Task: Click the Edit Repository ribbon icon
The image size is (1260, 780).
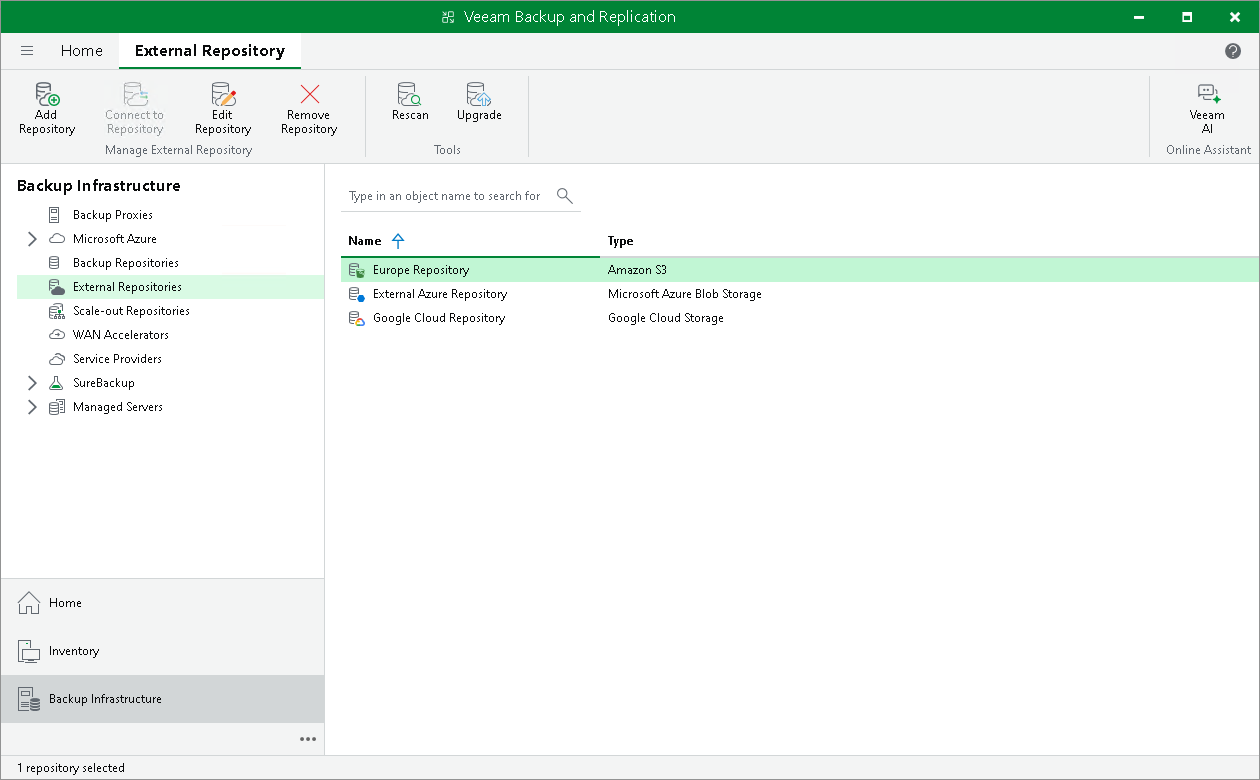Action: [223, 94]
